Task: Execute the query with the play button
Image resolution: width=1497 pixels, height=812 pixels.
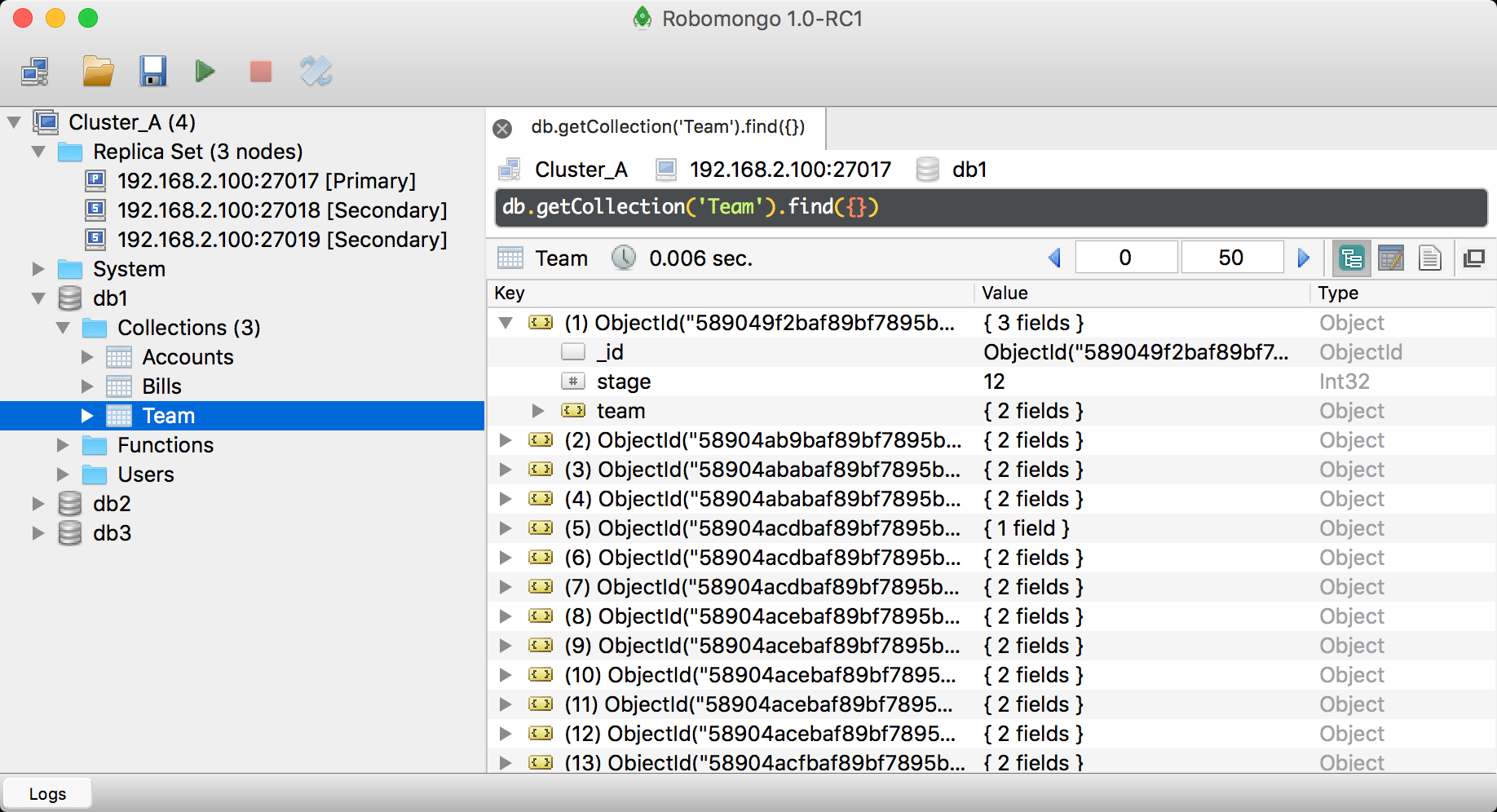Action: (205, 71)
